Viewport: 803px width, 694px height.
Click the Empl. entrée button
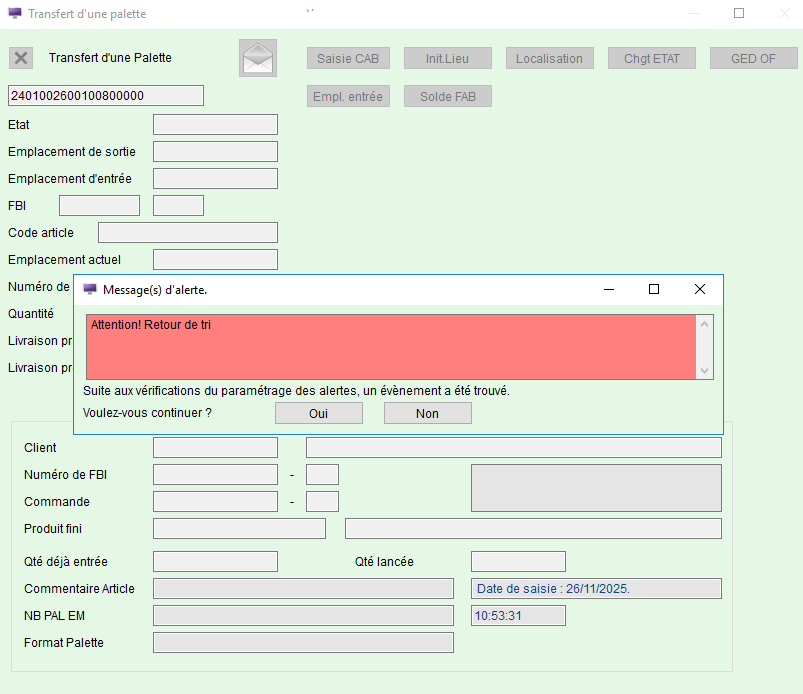pos(348,96)
